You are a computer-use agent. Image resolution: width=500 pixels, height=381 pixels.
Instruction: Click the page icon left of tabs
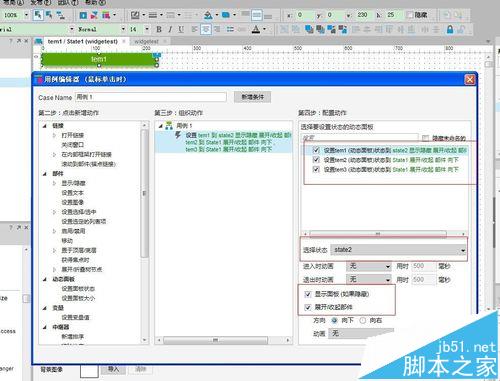pyautogui.click(x=39, y=41)
